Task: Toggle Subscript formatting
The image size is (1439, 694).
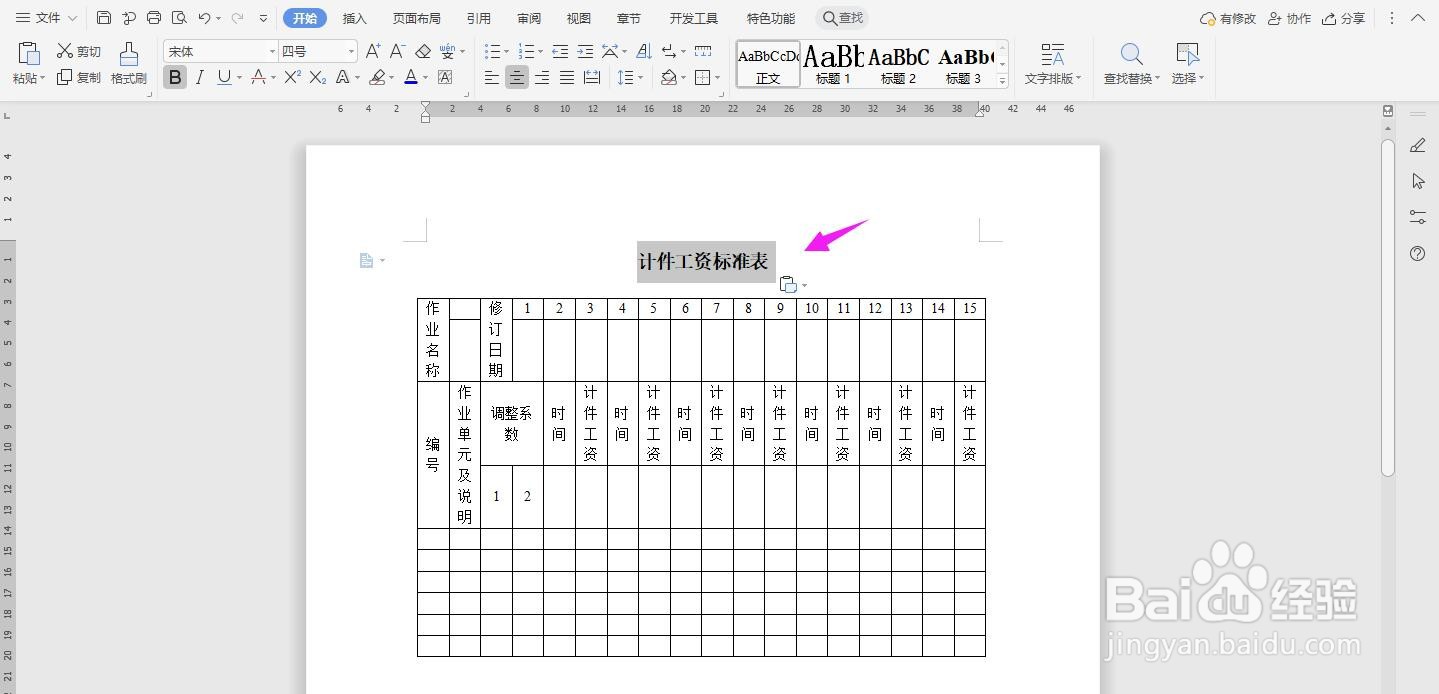Action: 317,77
